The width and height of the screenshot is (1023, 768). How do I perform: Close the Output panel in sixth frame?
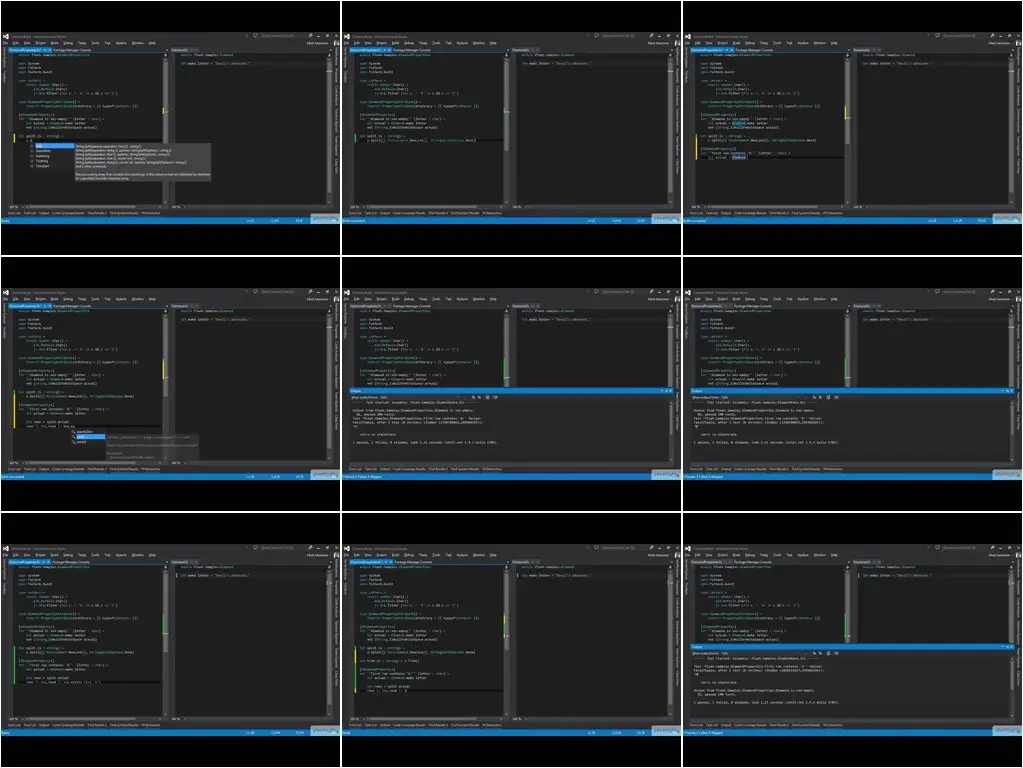tap(1013, 391)
